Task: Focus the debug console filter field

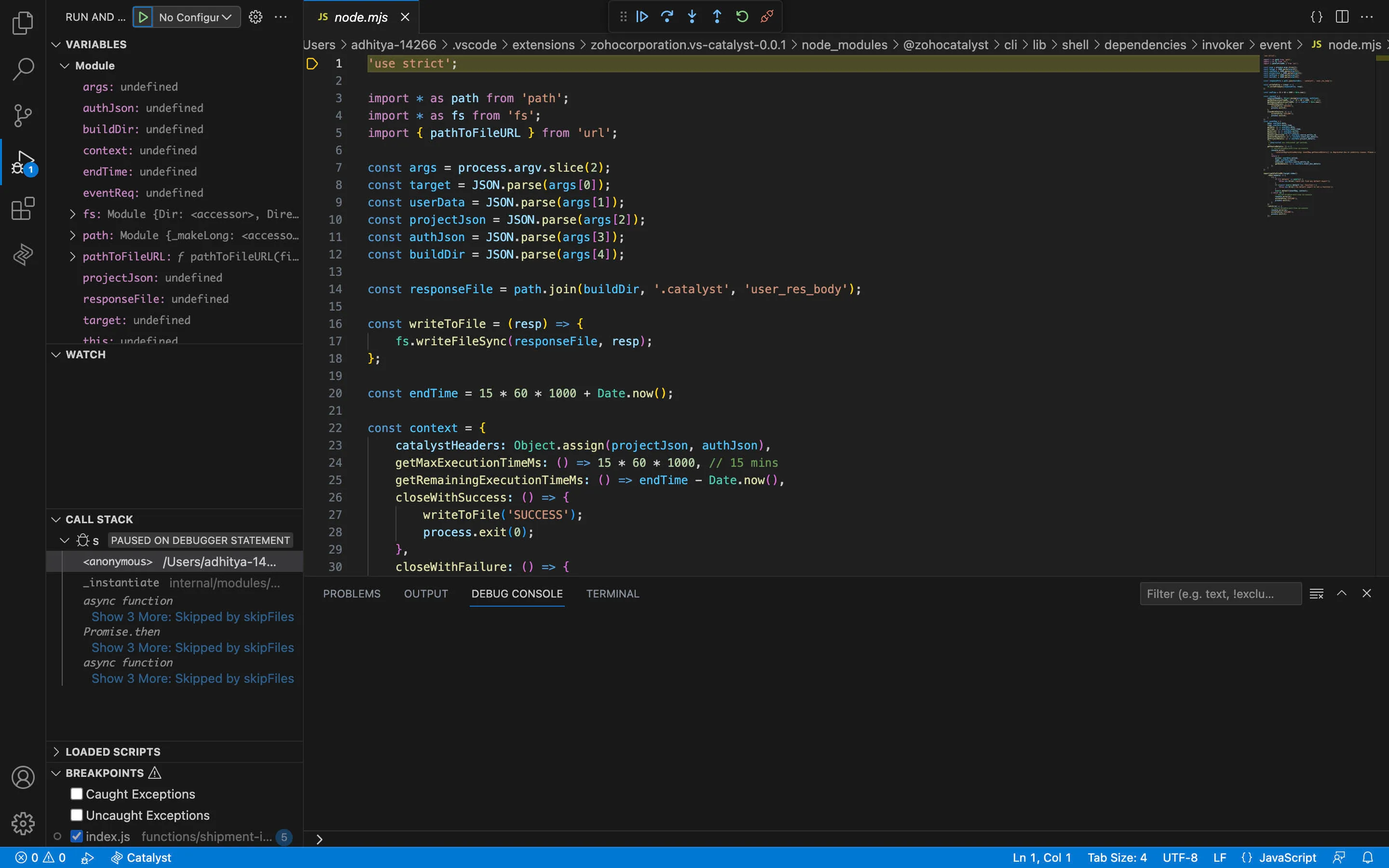Action: 1220,594
